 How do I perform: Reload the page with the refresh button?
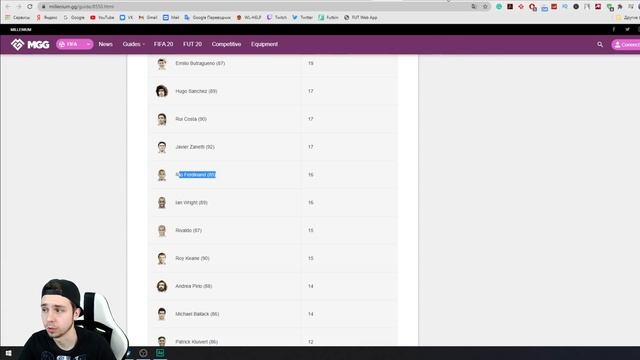[x=30, y=7]
